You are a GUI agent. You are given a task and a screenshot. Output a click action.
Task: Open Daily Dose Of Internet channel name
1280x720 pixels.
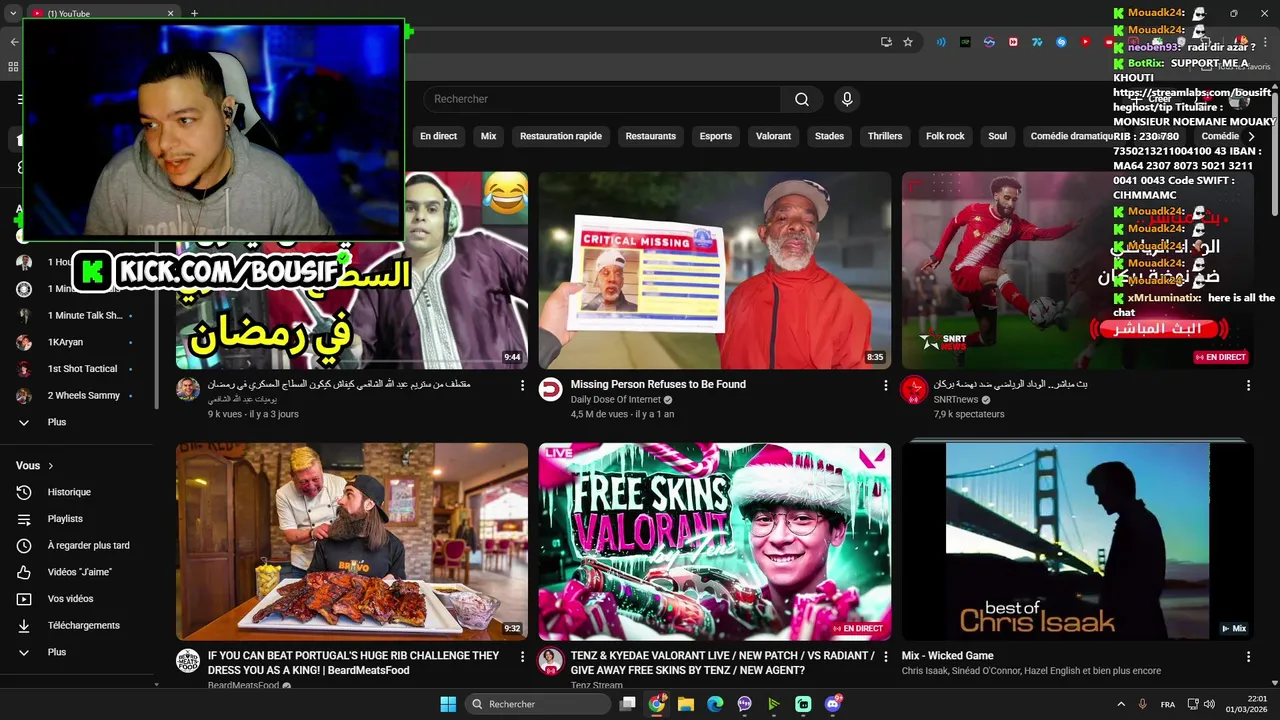click(615, 400)
